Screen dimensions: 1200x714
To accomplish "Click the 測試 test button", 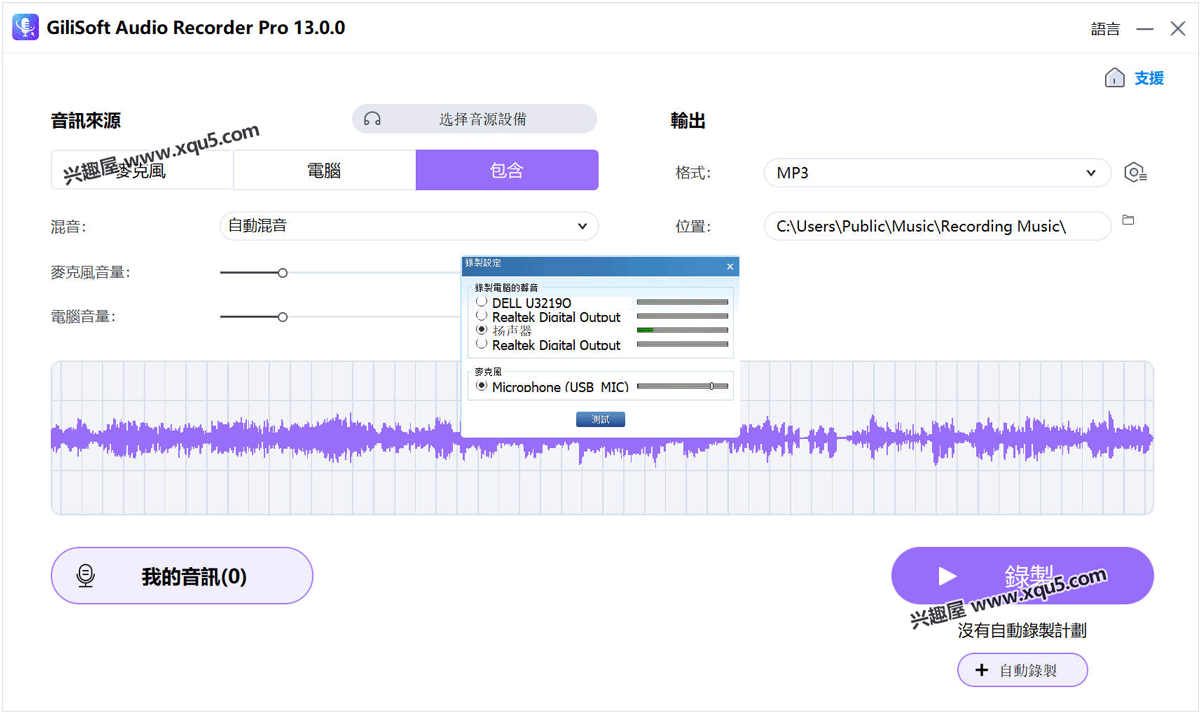I will (600, 419).
